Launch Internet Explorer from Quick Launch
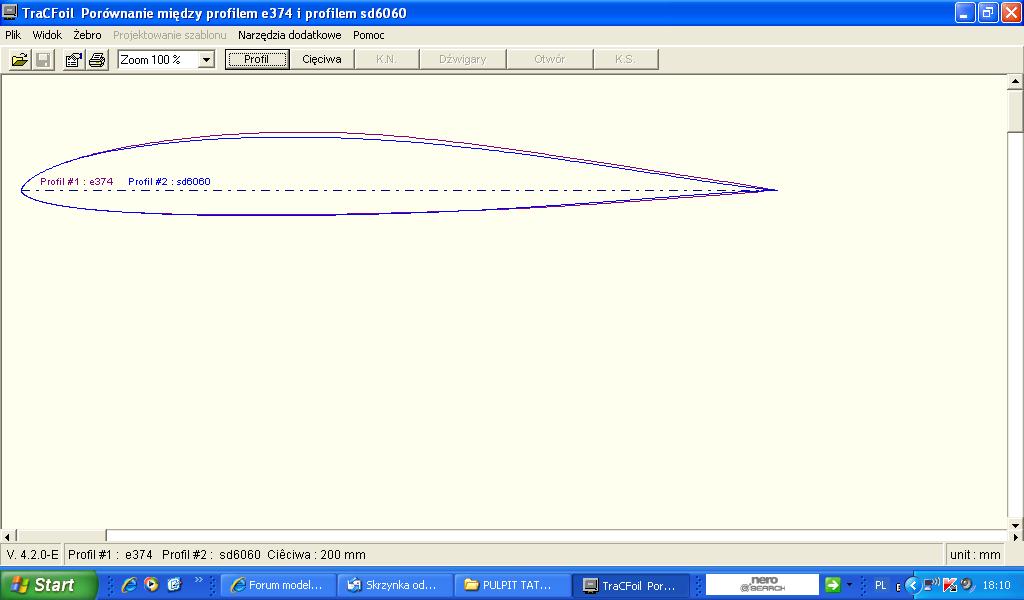Viewport: 1024px width, 600px height. click(x=129, y=585)
